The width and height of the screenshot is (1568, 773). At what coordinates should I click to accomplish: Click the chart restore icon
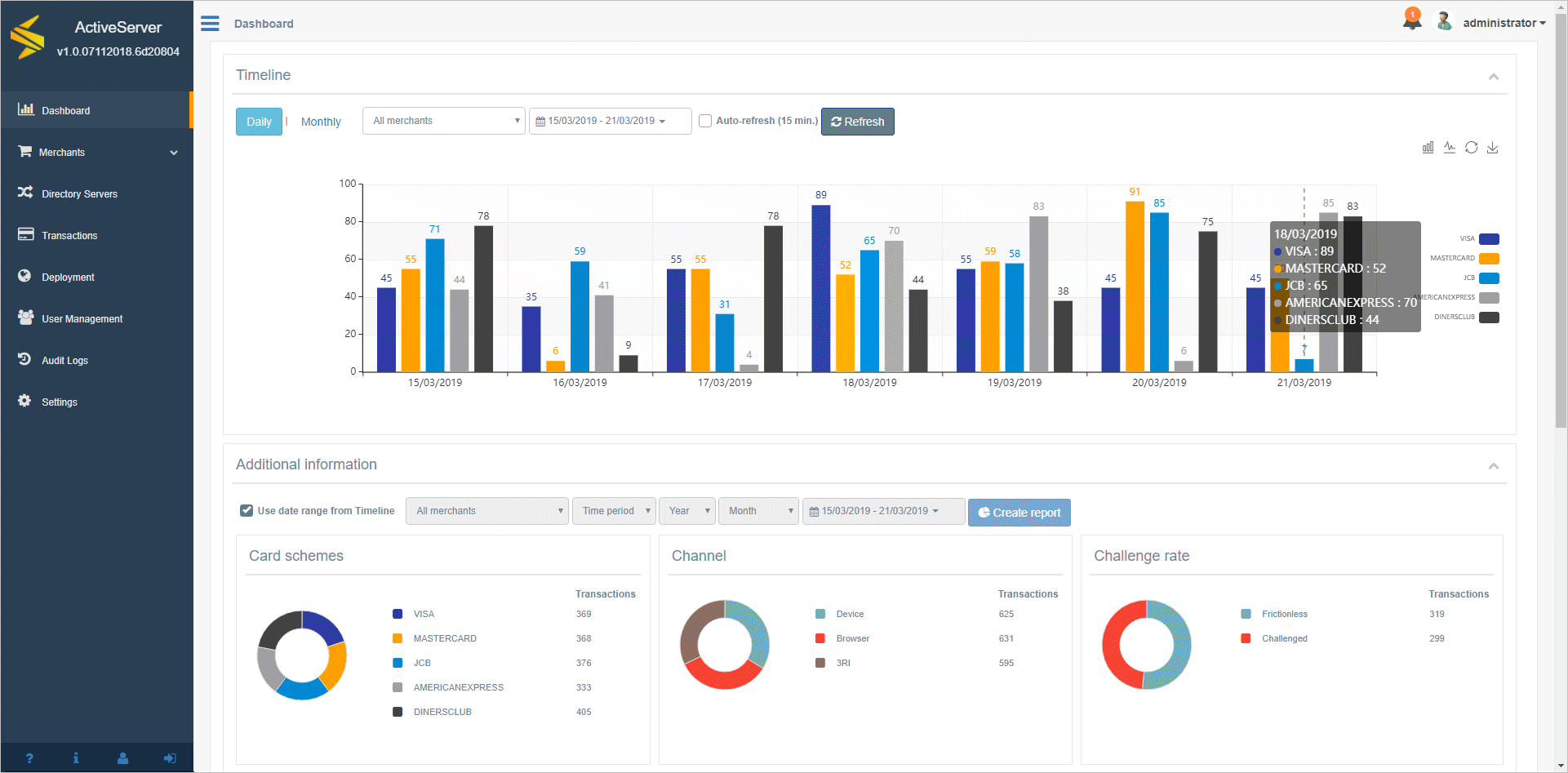click(1471, 148)
